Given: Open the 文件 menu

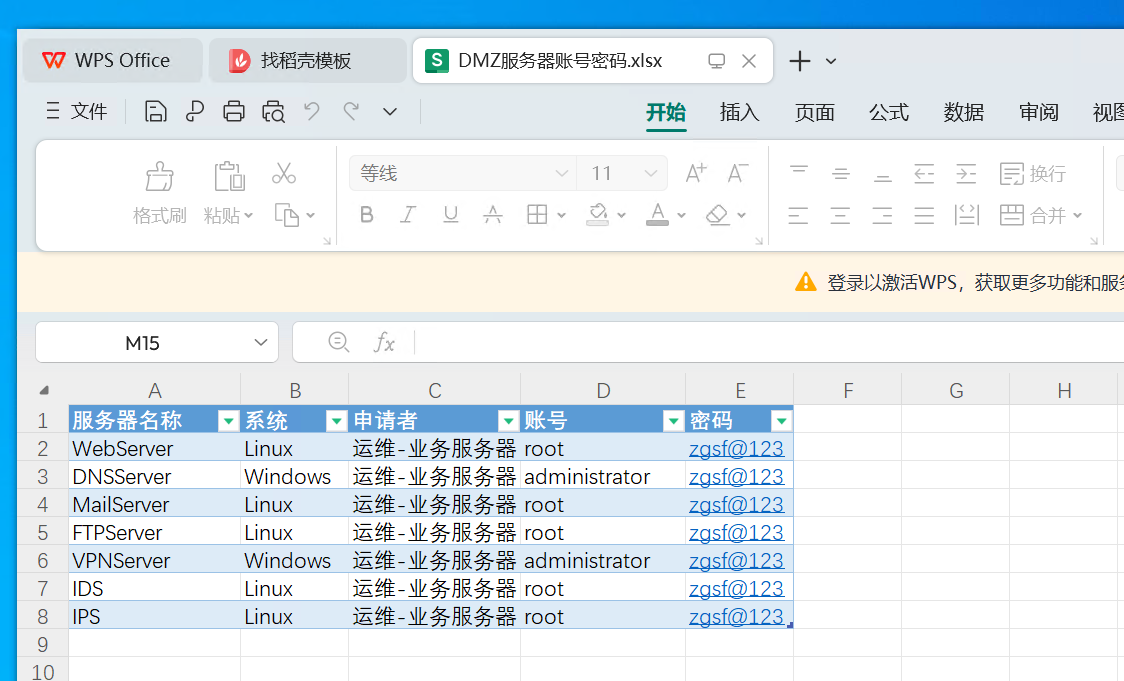Looking at the screenshot, I should 77,111.
